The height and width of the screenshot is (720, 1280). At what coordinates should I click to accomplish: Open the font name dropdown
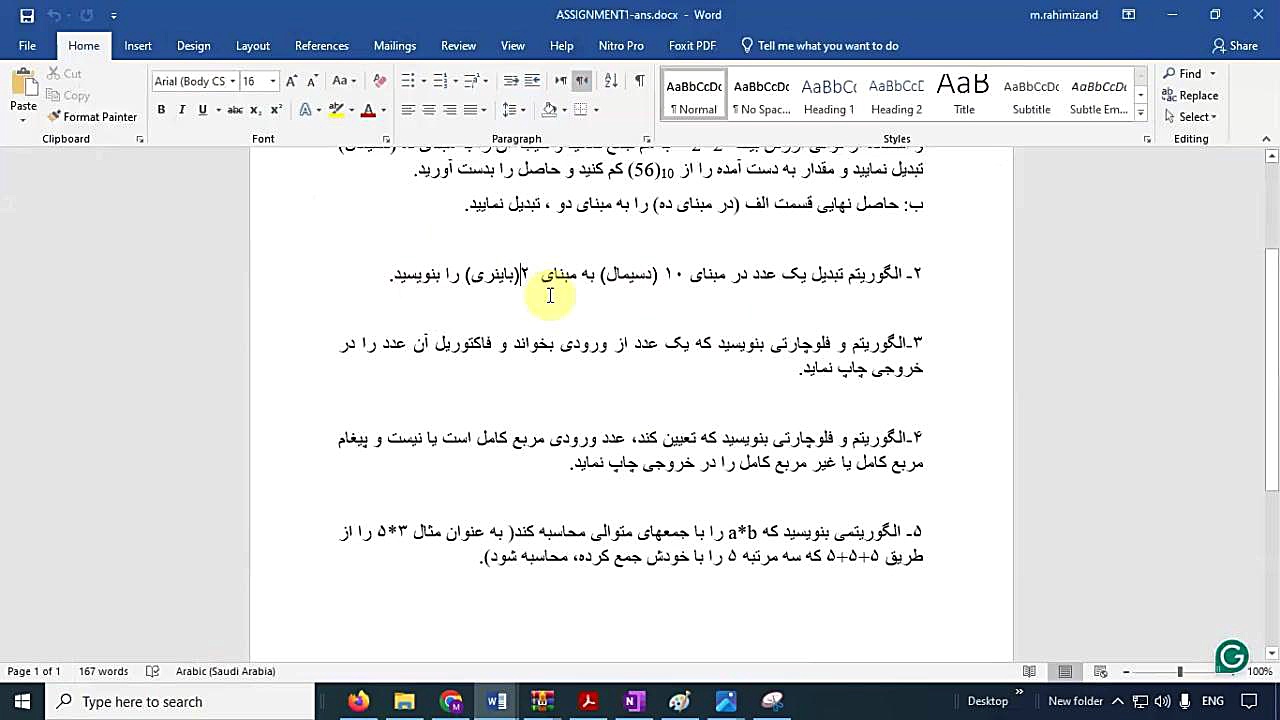point(232,81)
